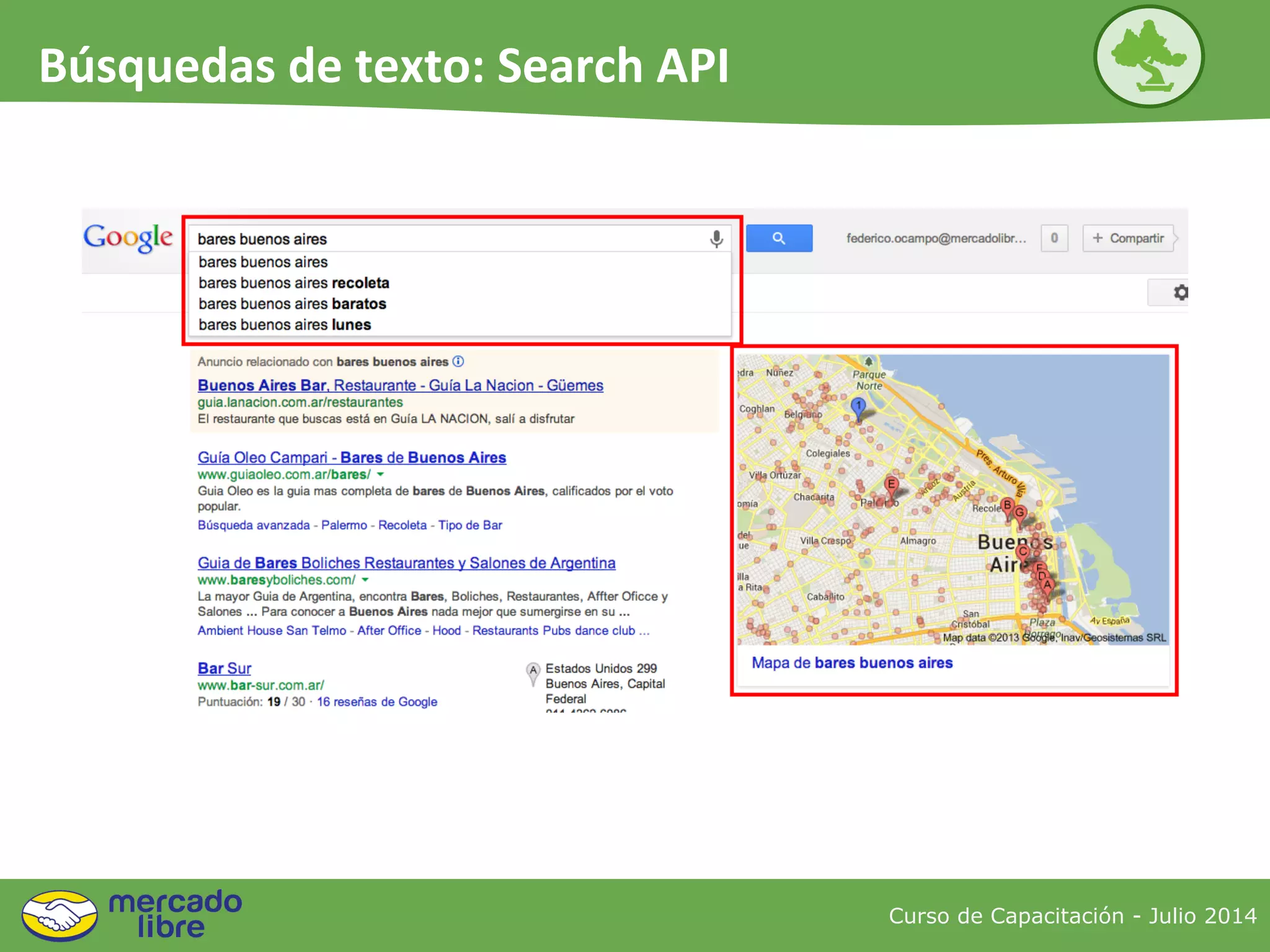Select suggestion 'bares buenos aires baratos'
Viewport: 1270px width, 952px height.
tap(460, 304)
